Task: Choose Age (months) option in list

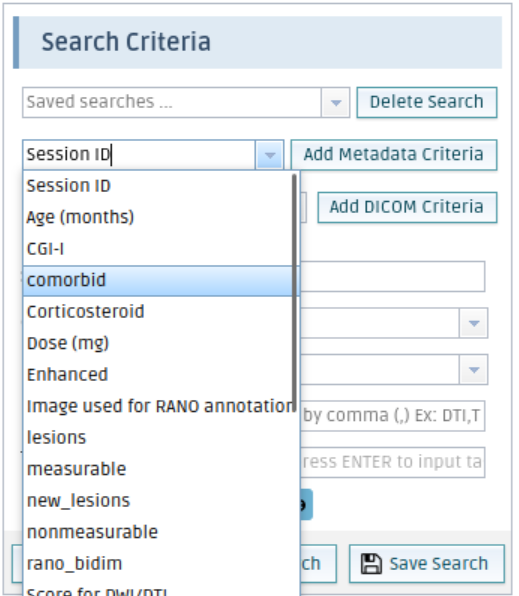Action: tap(158, 217)
